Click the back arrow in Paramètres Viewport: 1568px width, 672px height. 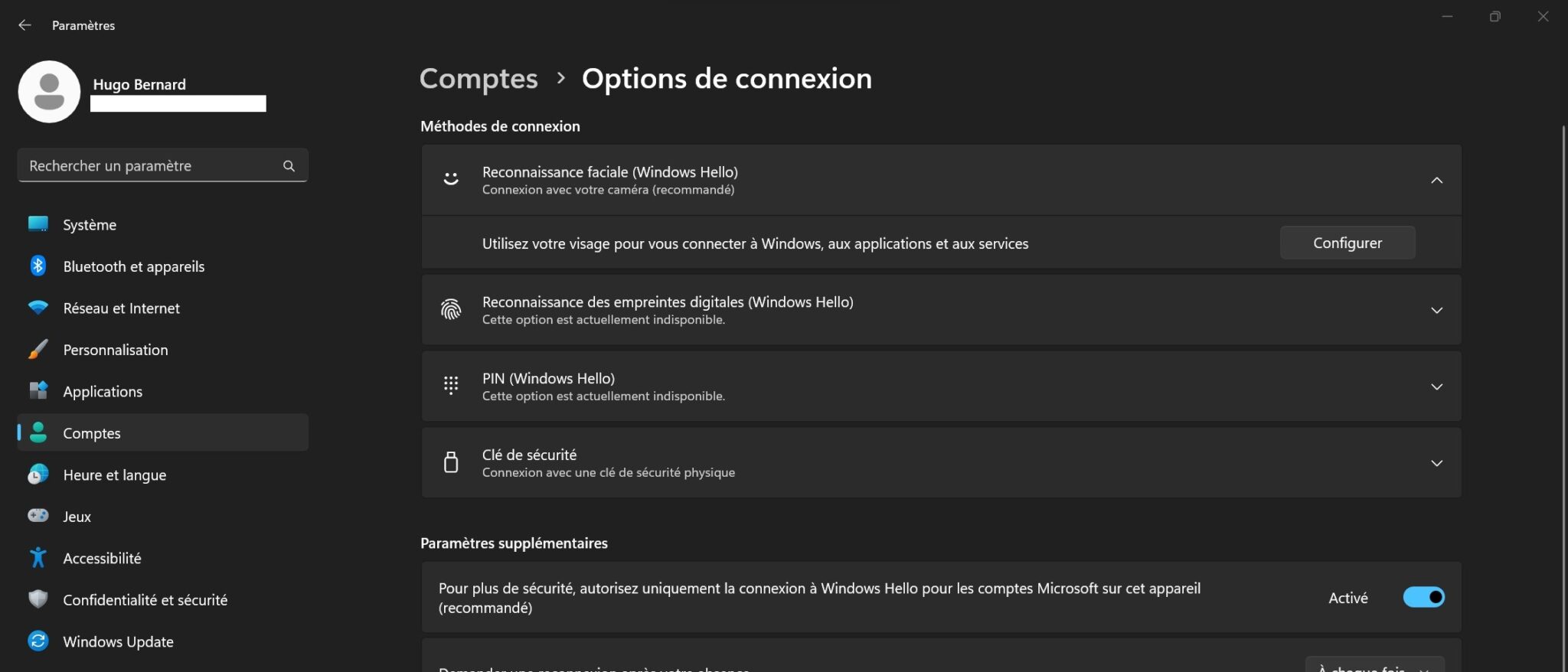25,24
